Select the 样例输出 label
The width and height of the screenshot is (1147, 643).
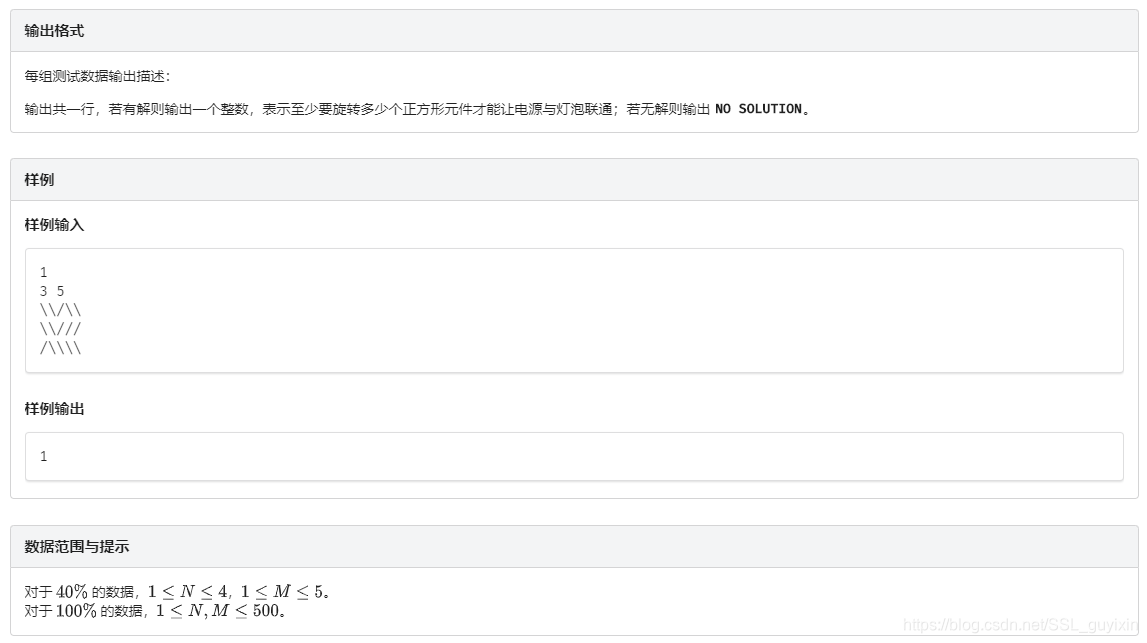click(x=55, y=409)
